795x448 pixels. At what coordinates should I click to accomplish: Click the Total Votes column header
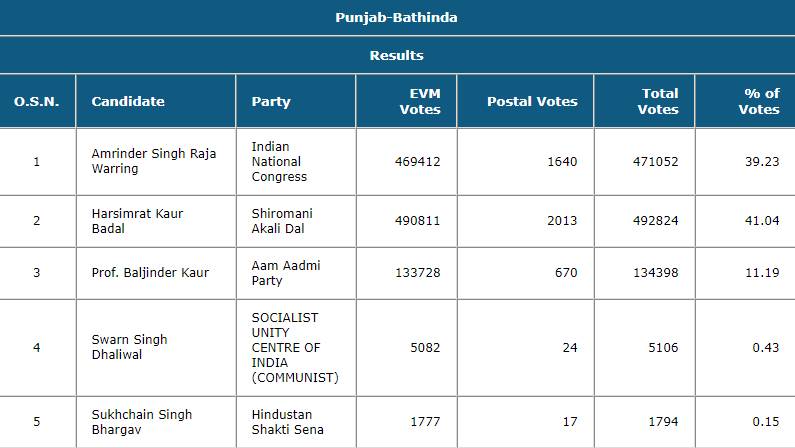658,101
